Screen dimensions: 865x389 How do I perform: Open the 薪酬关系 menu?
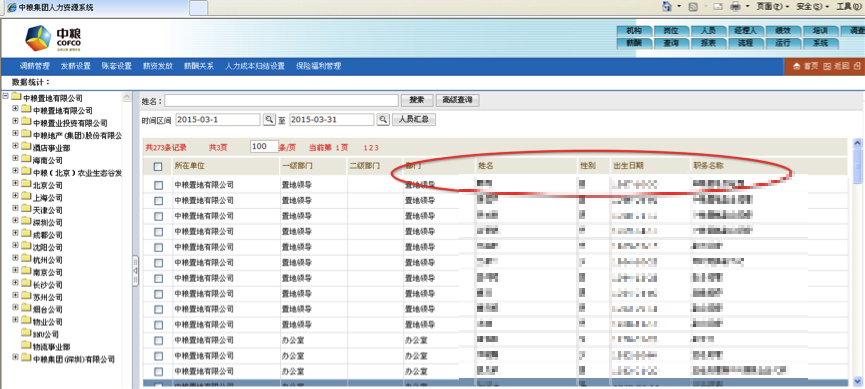point(199,66)
